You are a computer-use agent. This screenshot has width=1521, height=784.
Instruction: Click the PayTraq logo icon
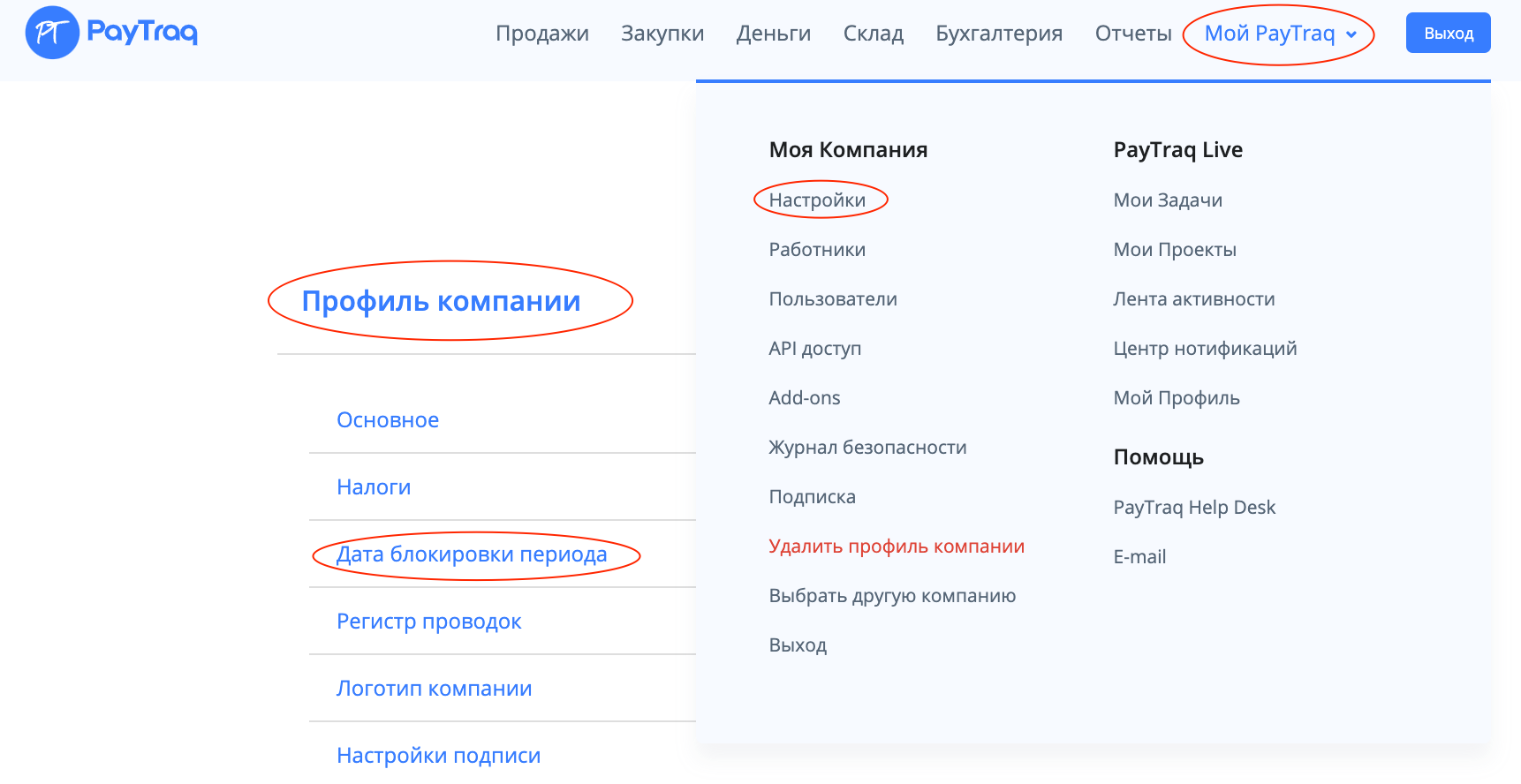(x=53, y=33)
